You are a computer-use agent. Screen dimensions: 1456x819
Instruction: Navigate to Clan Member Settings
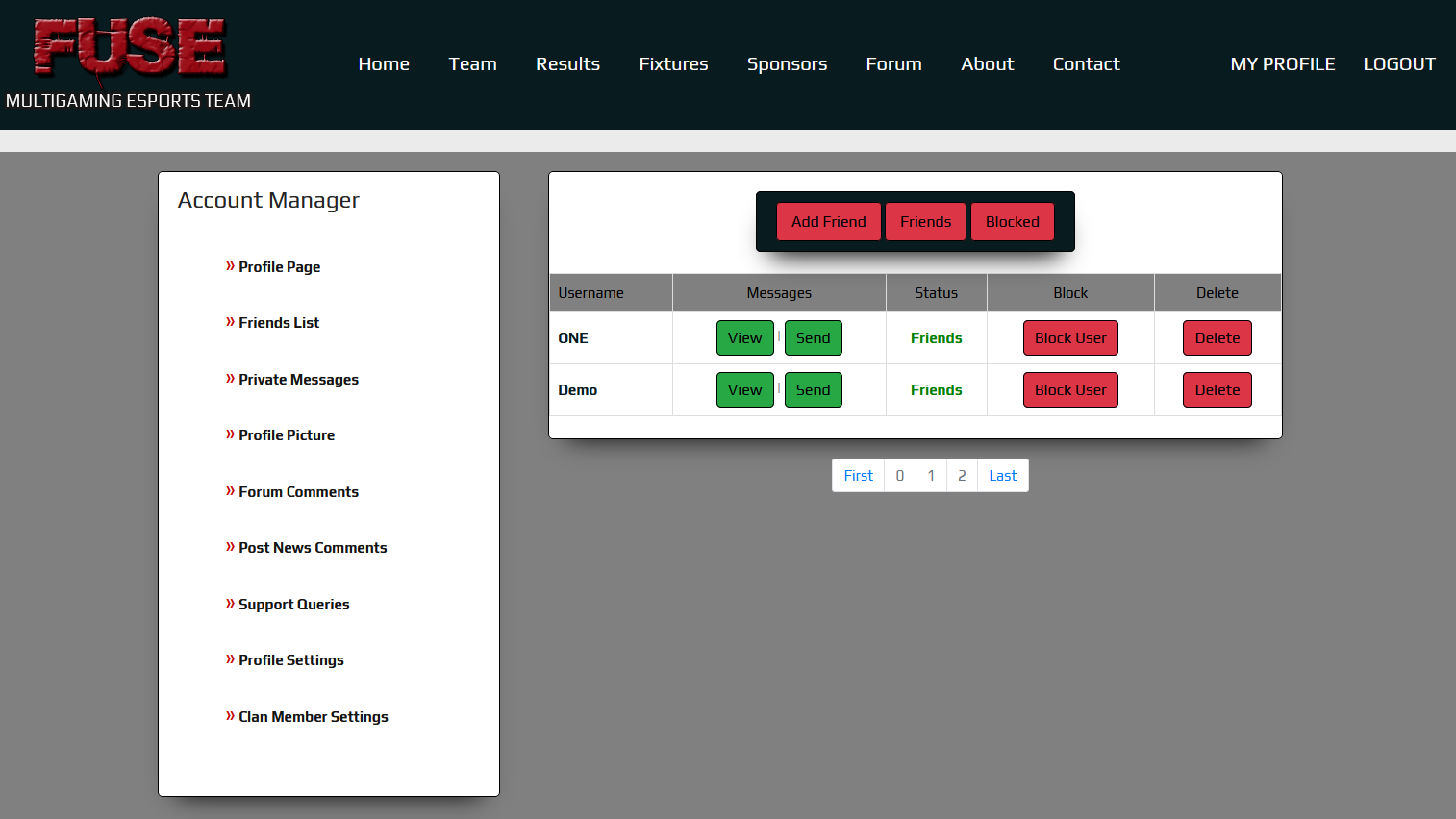click(x=313, y=717)
